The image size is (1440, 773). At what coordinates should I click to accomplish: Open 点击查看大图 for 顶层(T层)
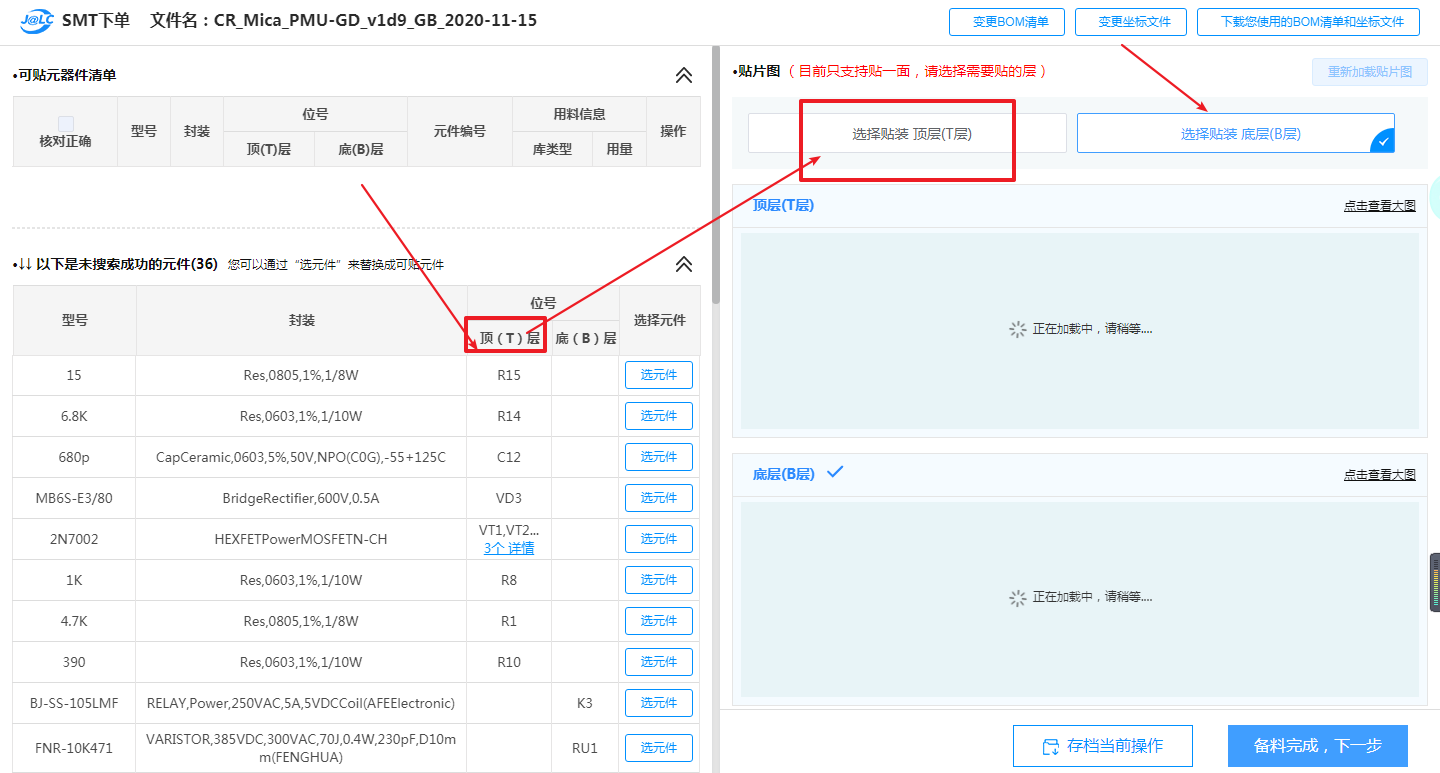[x=1379, y=205]
